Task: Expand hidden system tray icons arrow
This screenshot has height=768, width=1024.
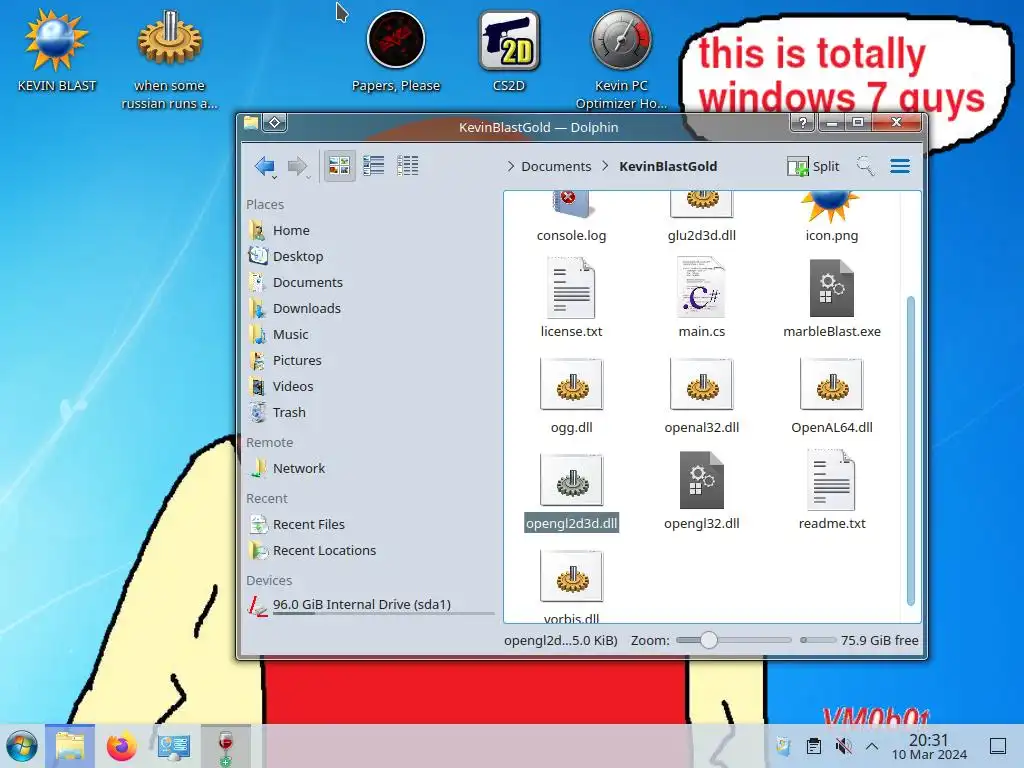Action: pos(872,746)
